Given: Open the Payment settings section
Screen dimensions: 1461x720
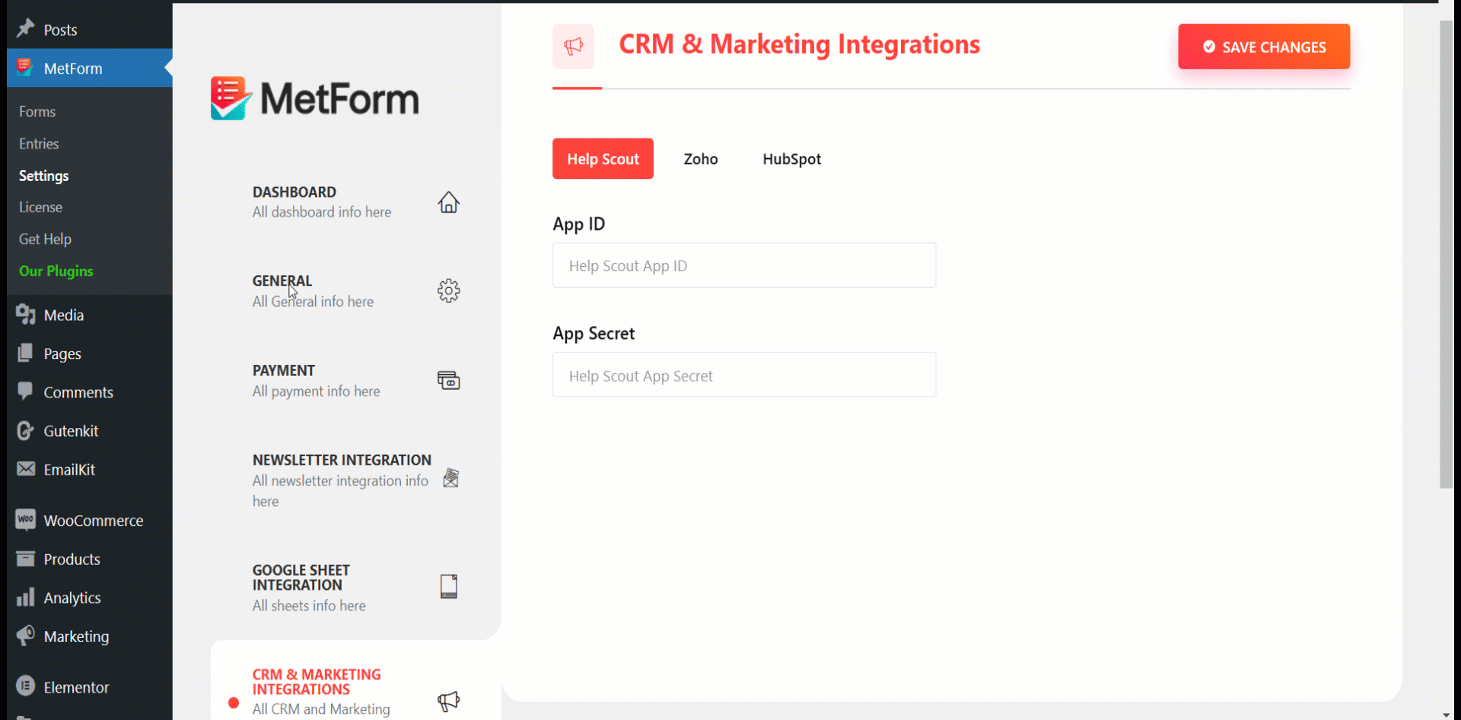Looking at the screenshot, I should point(355,380).
